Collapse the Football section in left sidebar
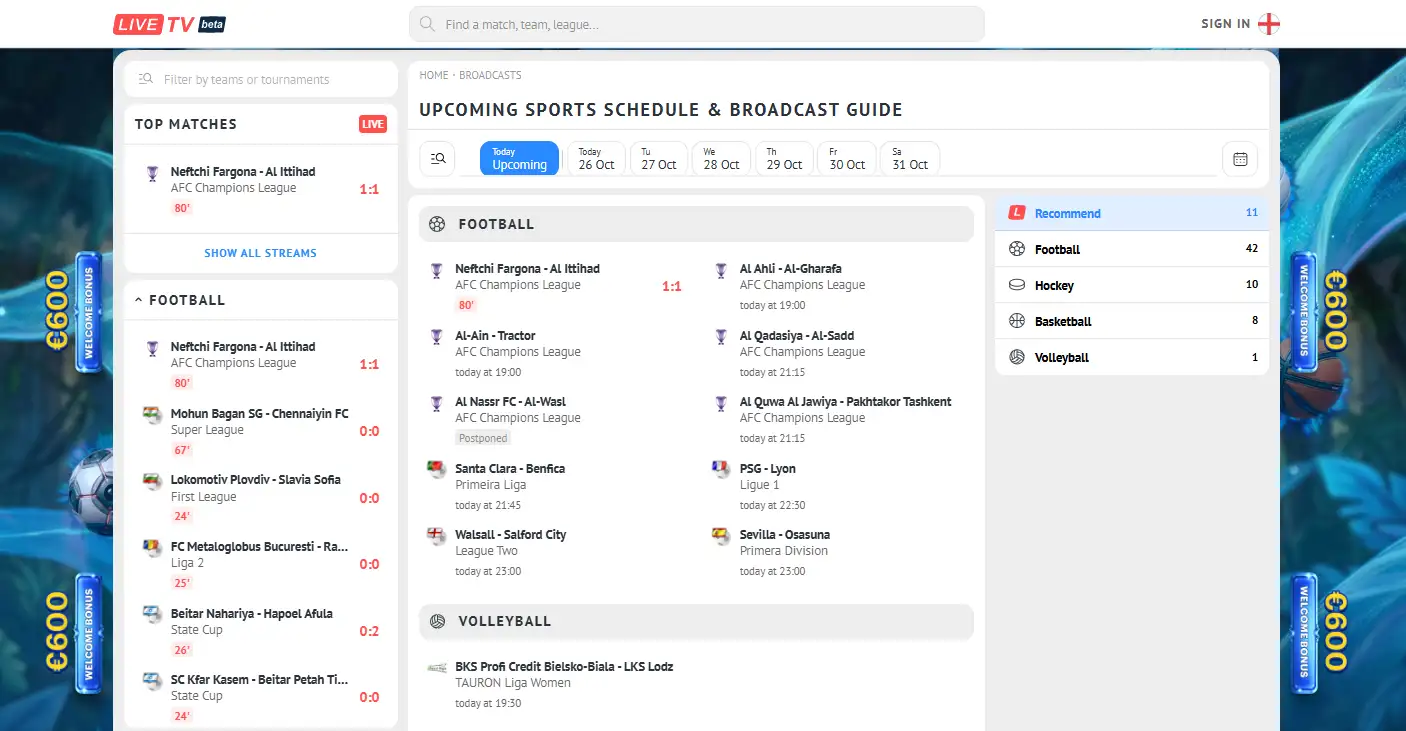This screenshot has width=1406, height=731. coord(138,300)
